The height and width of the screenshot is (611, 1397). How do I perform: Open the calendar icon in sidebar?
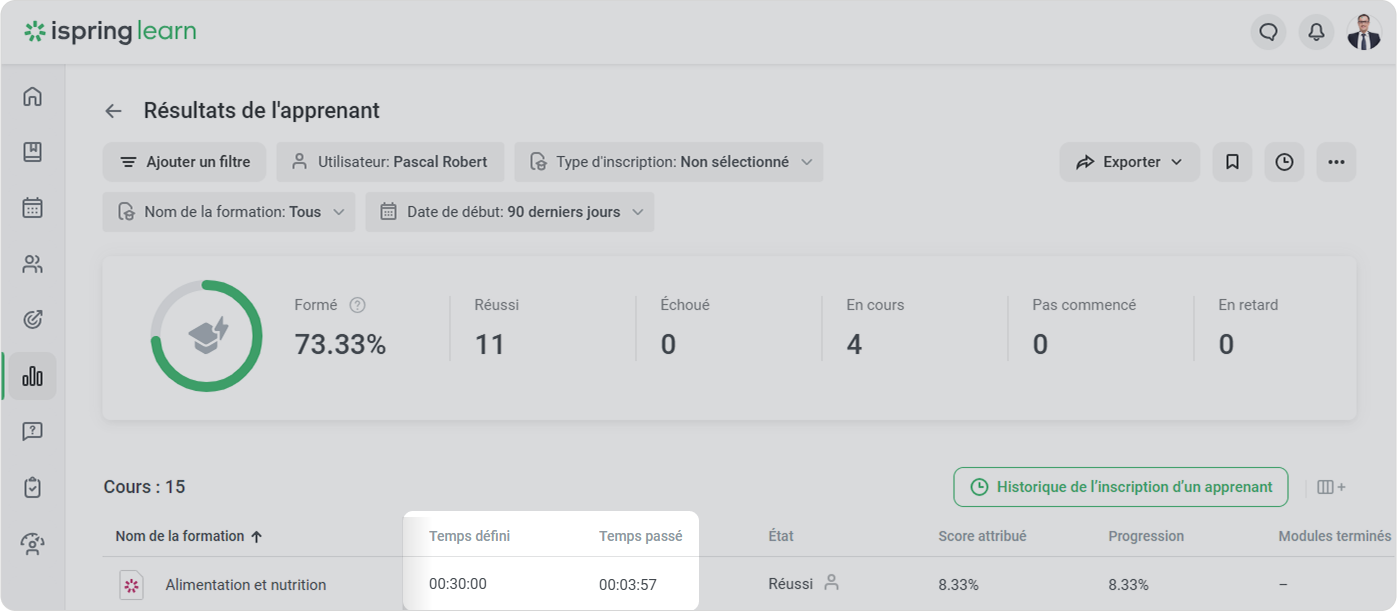[x=32, y=208]
